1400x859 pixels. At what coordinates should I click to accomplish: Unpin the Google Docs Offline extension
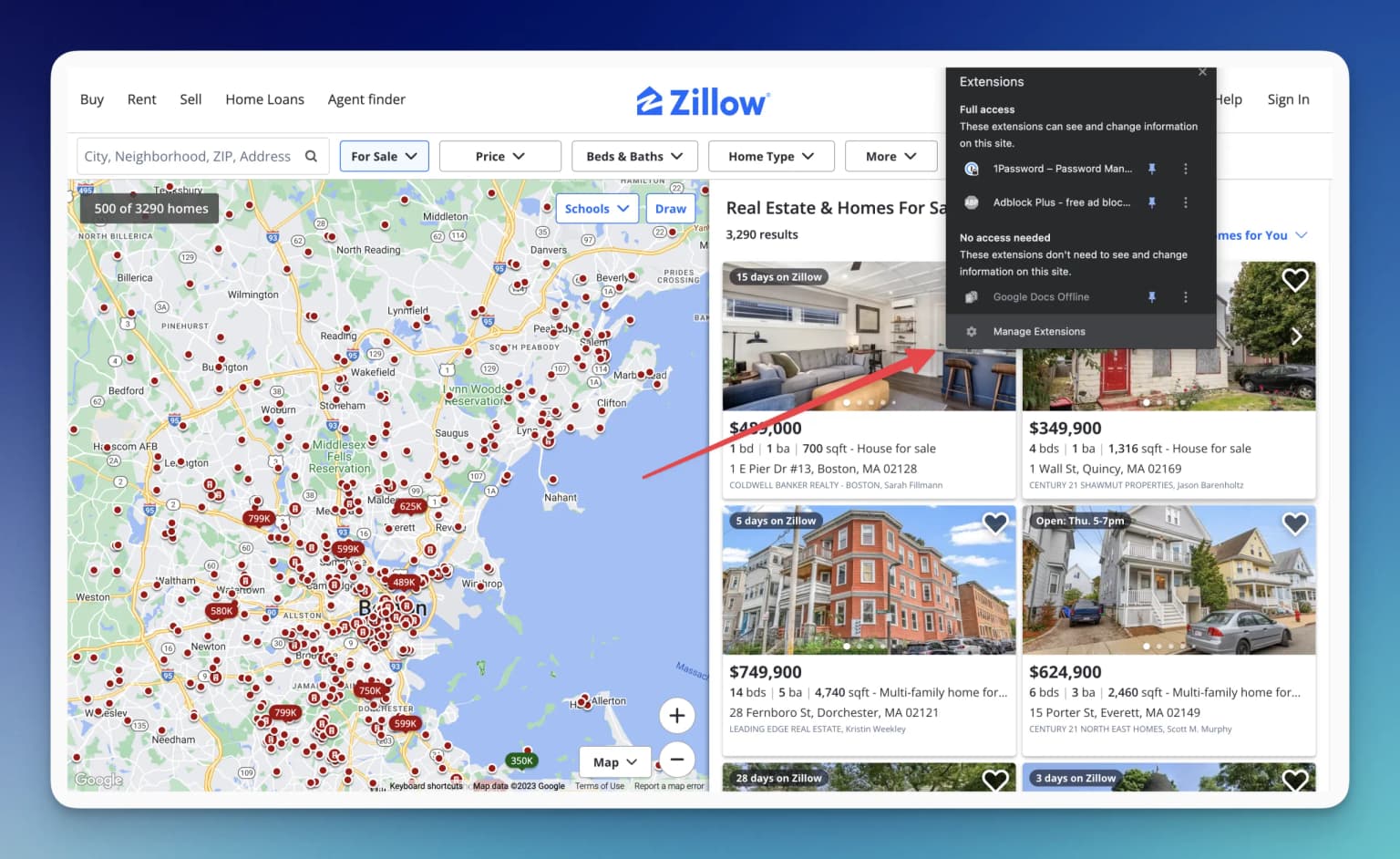[1151, 297]
